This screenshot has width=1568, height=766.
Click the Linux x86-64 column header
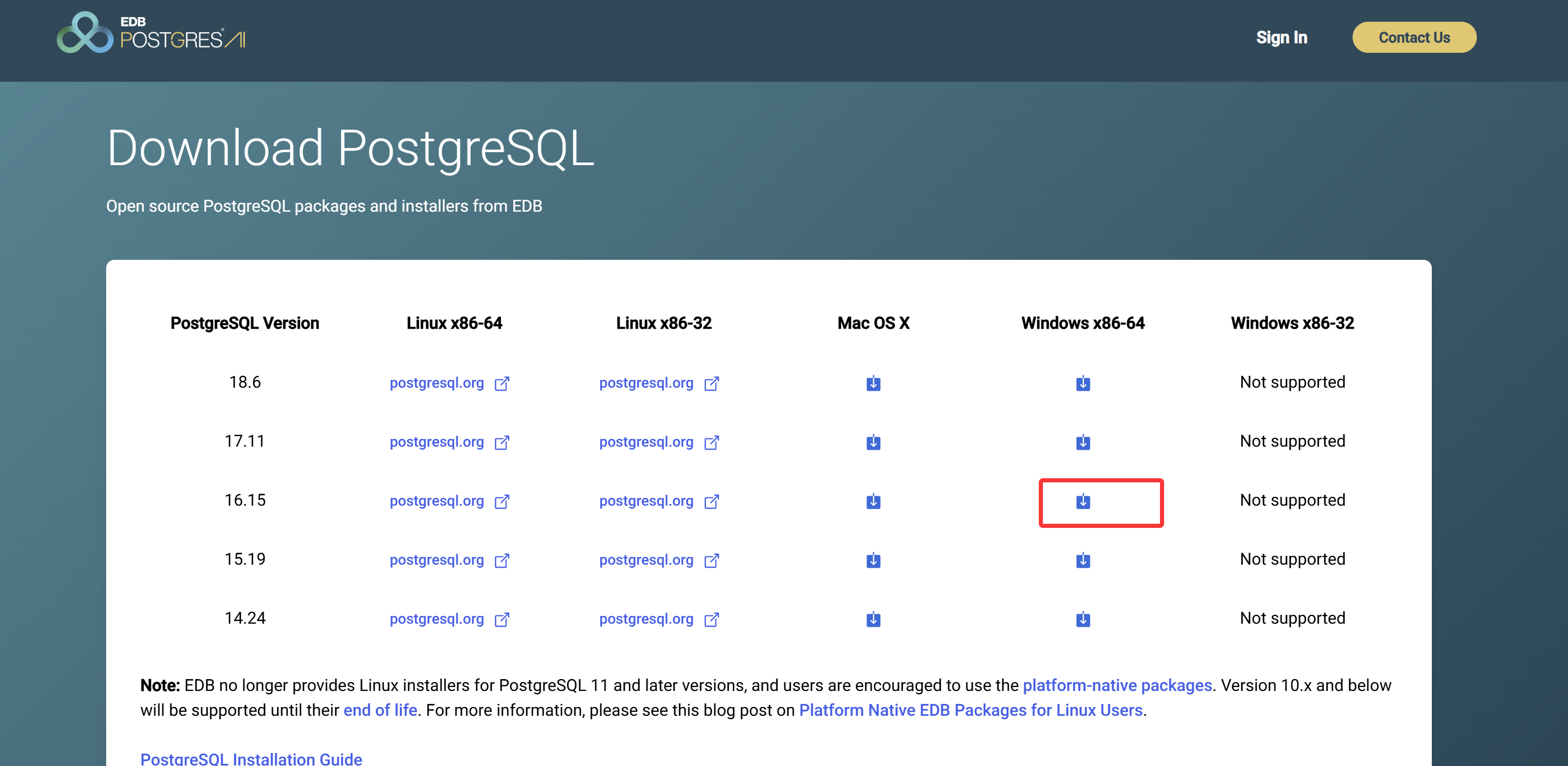click(454, 323)
